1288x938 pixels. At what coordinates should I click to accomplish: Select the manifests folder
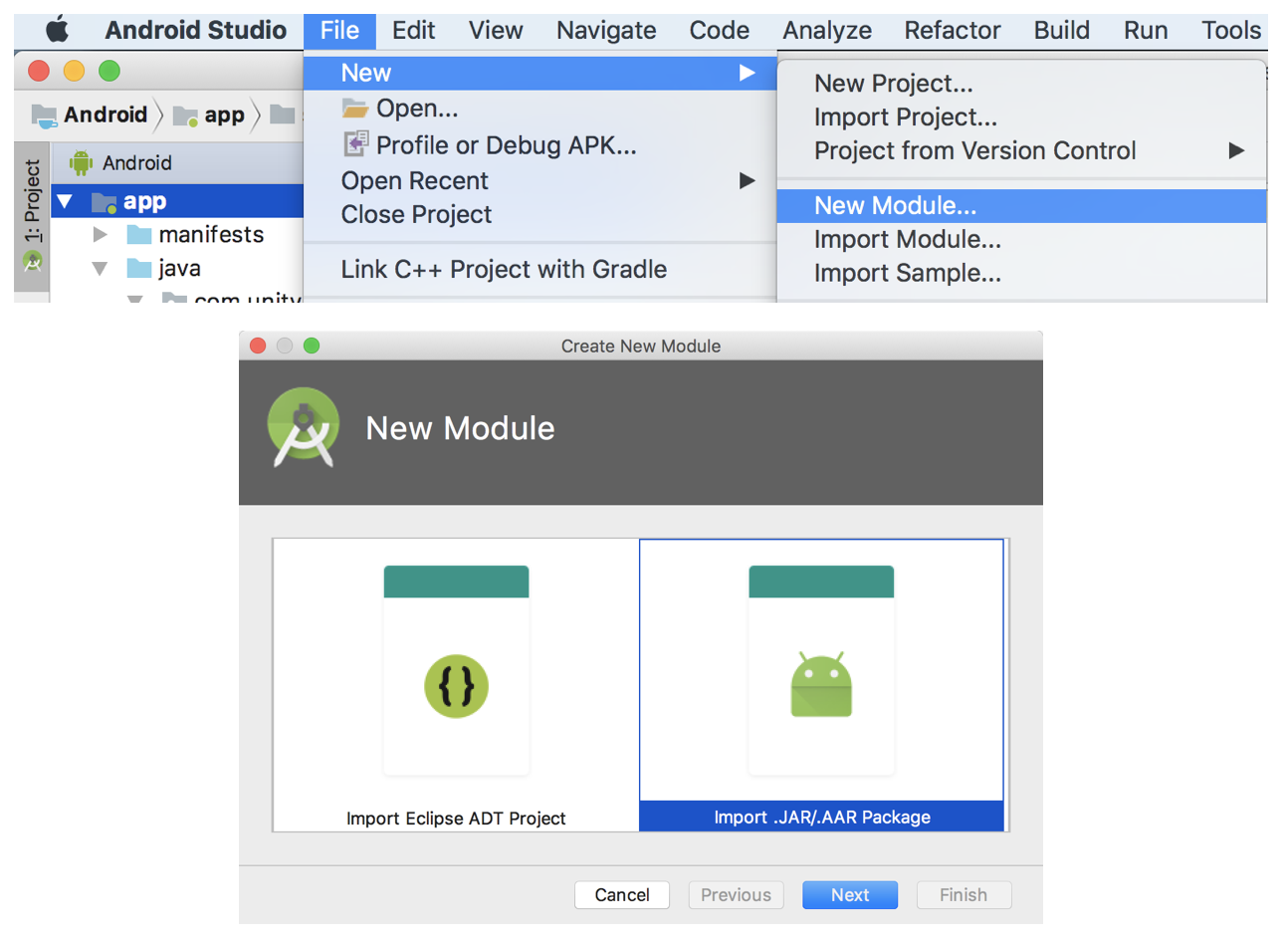pyautogui.click(x=211, y=234)
